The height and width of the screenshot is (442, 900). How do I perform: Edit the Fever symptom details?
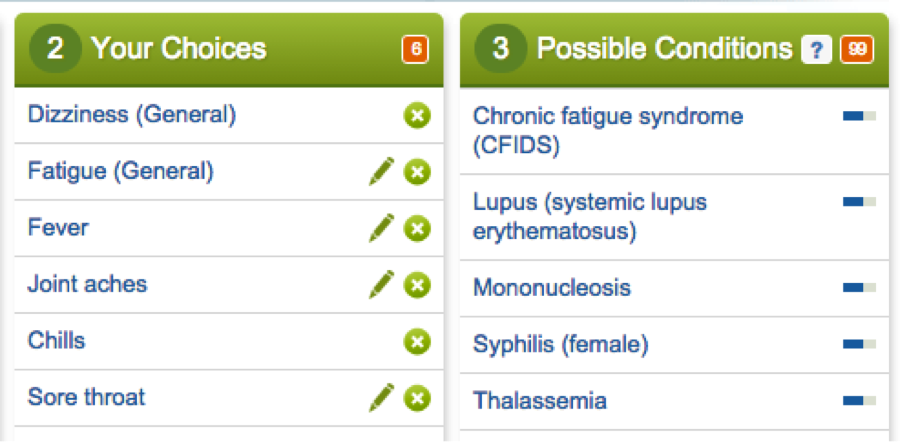[381, 228]
